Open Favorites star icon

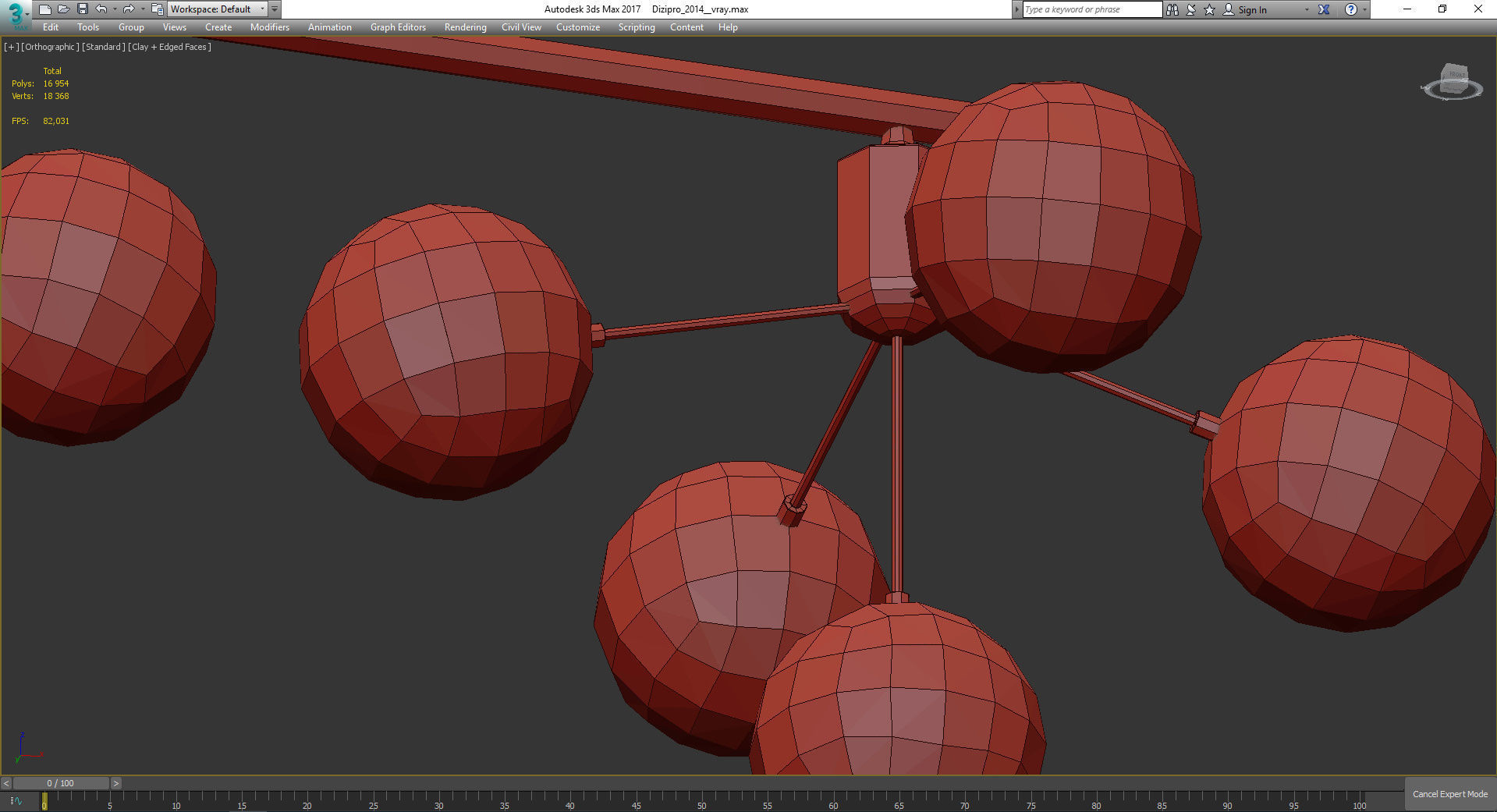pos(1209,9)
